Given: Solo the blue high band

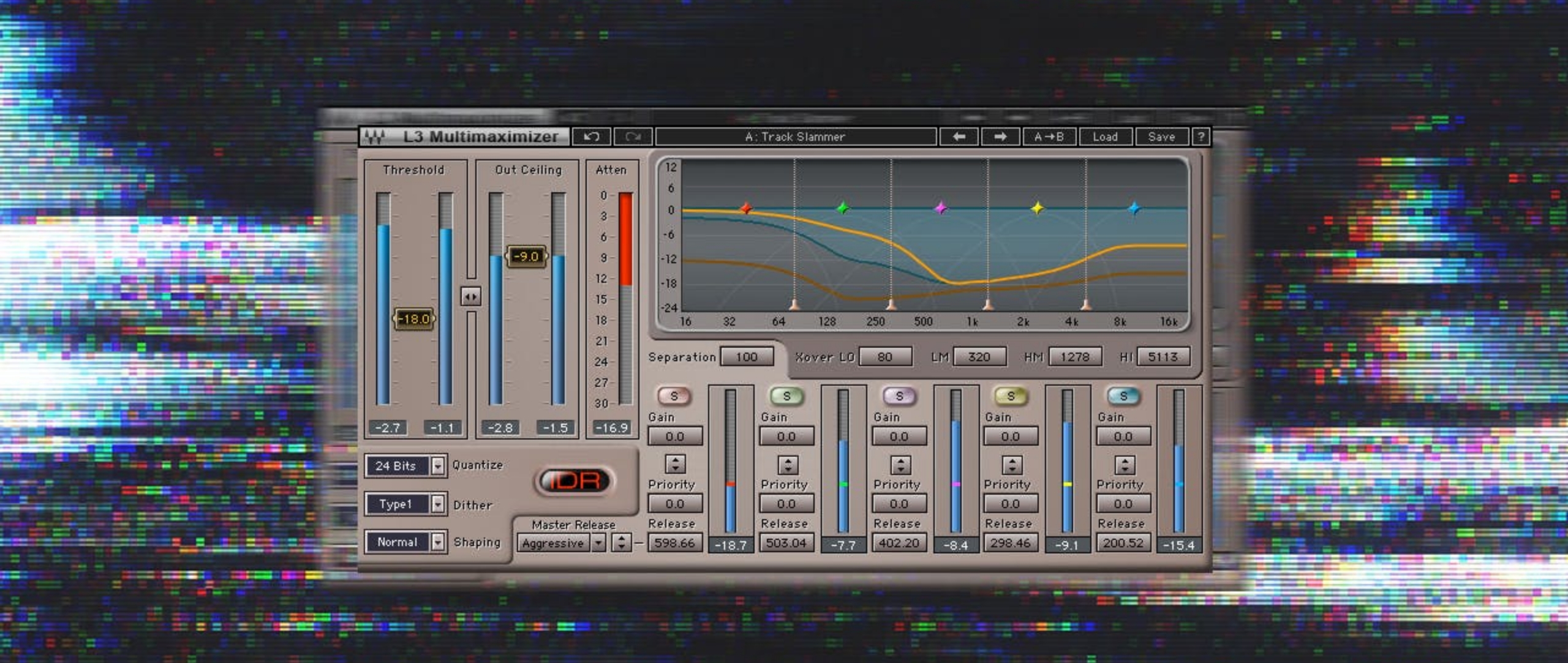Looking at the screenshot, I should point(1123,396).
